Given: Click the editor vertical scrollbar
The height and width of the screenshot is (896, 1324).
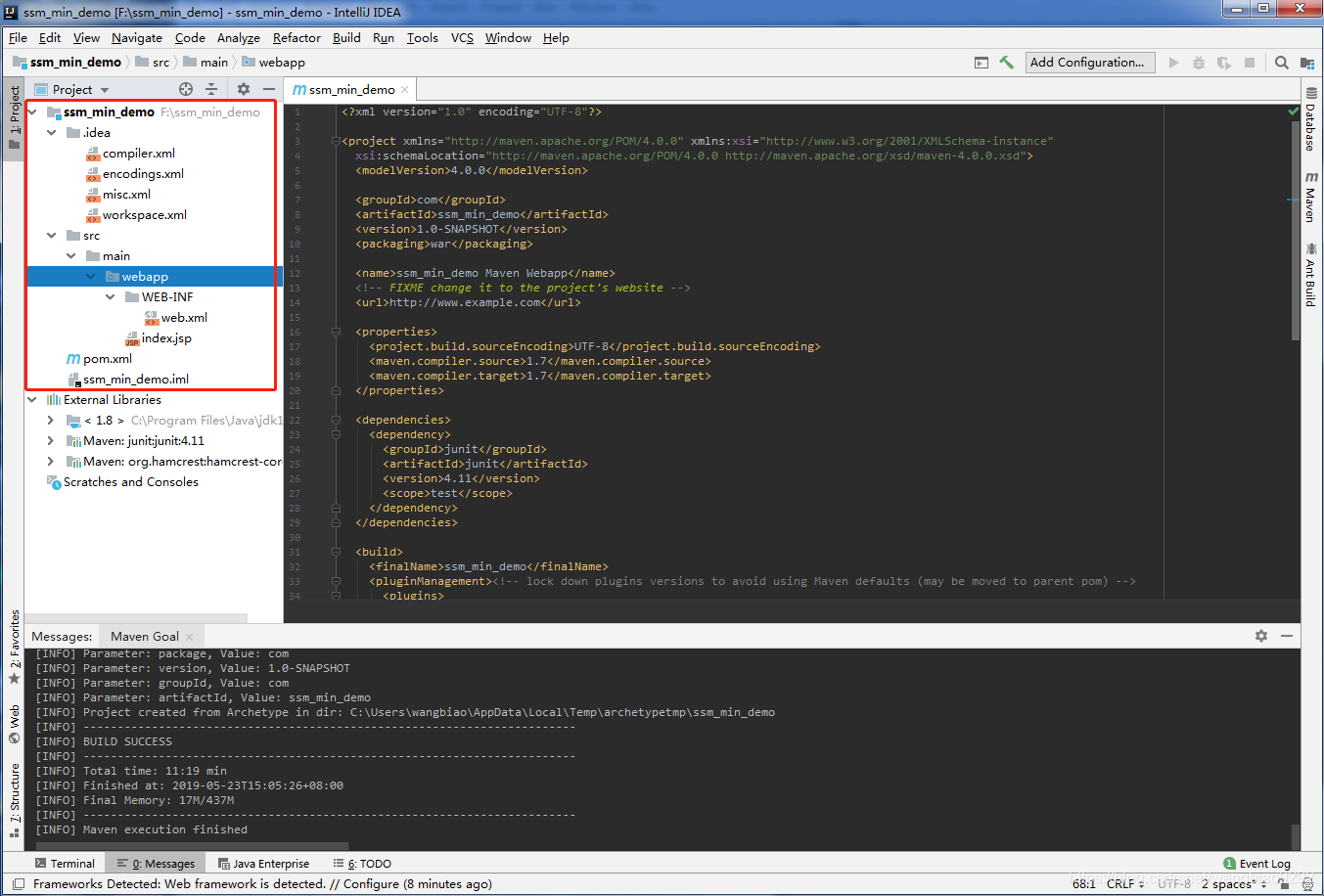Looking at the screenshot, I should pyautogui.click(x=1296, y=230).
